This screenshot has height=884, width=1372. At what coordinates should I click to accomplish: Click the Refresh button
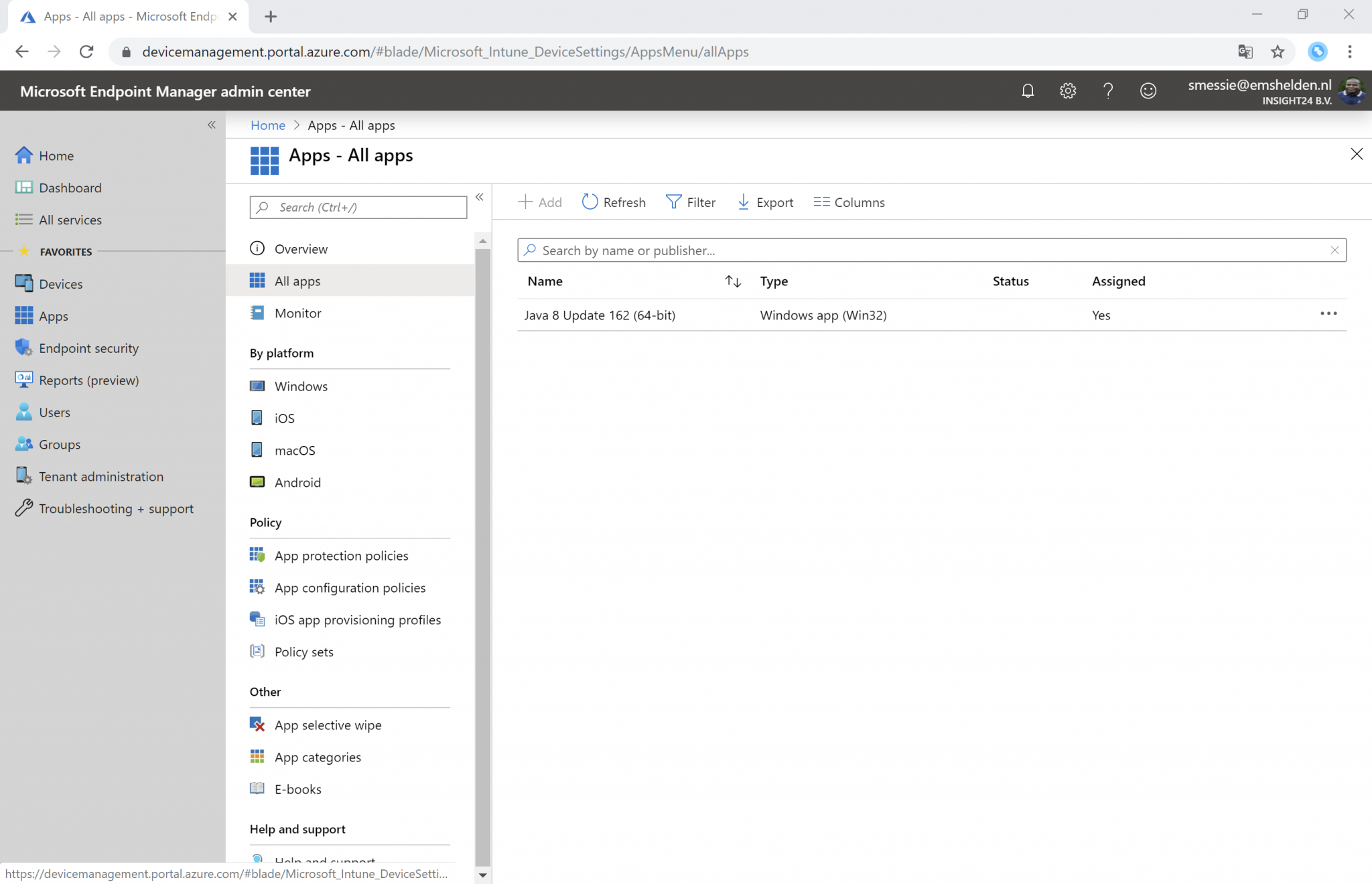coord(613,202)
